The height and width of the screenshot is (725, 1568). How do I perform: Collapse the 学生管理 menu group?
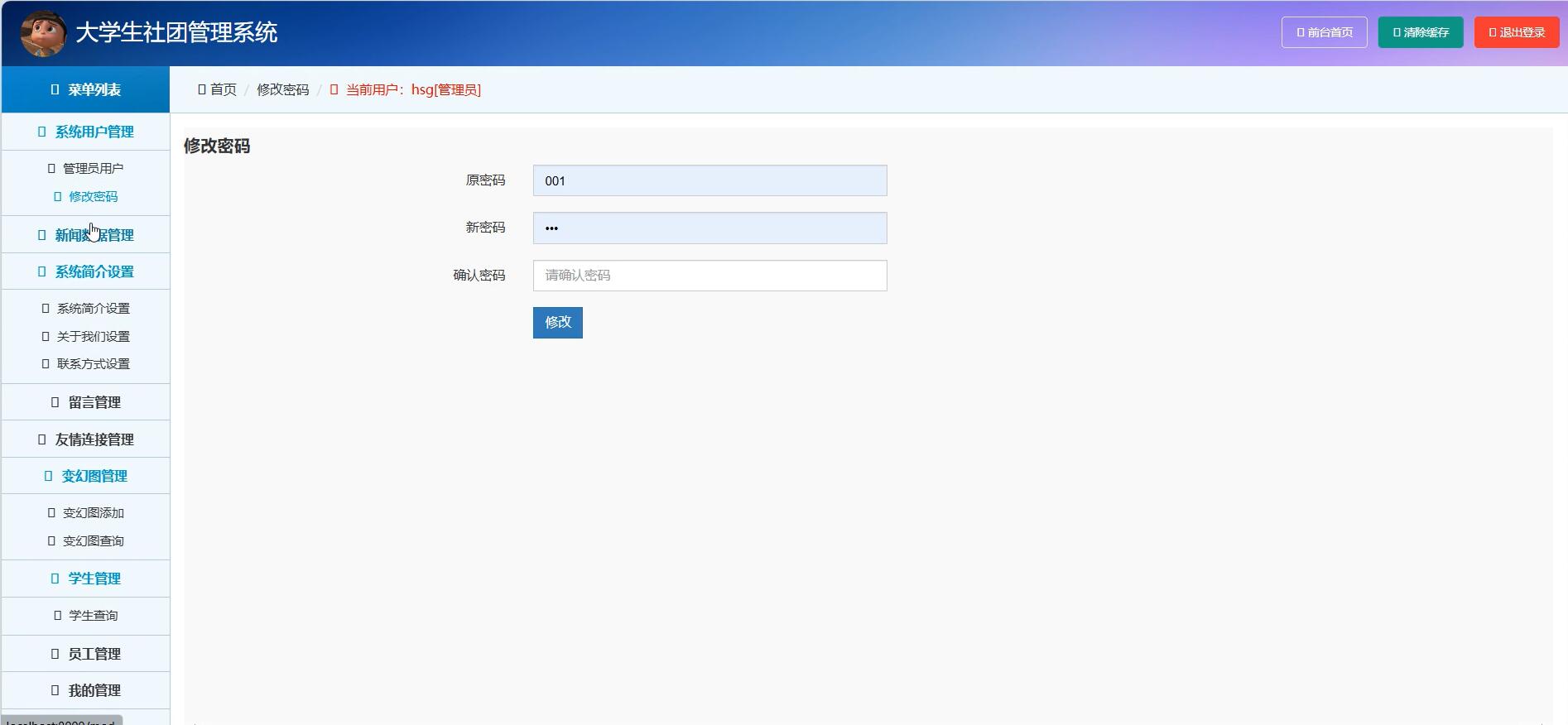pyautogui.click(x=85, y=579)
